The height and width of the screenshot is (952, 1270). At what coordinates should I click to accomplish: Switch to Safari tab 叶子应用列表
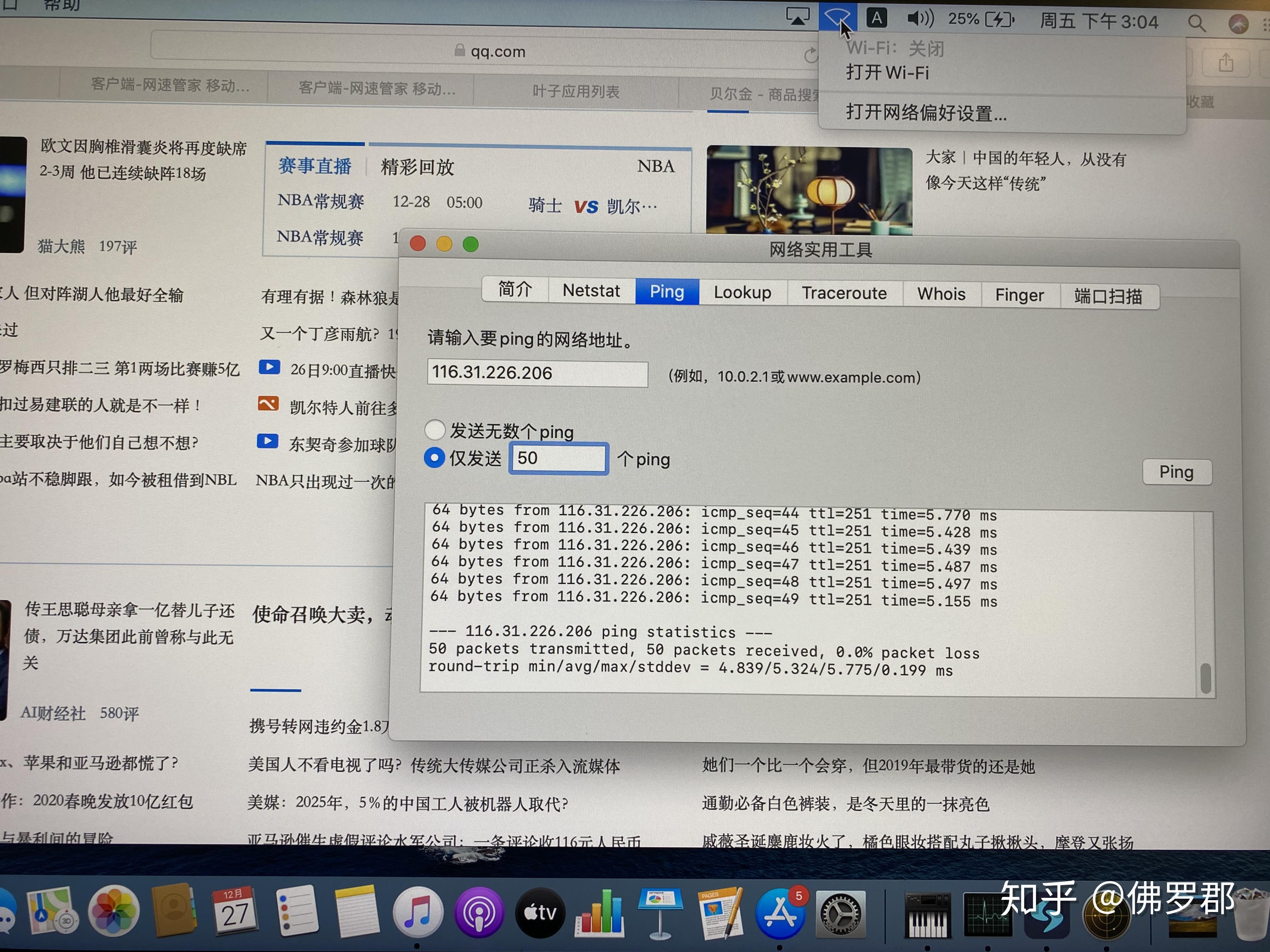click(576, 92)
